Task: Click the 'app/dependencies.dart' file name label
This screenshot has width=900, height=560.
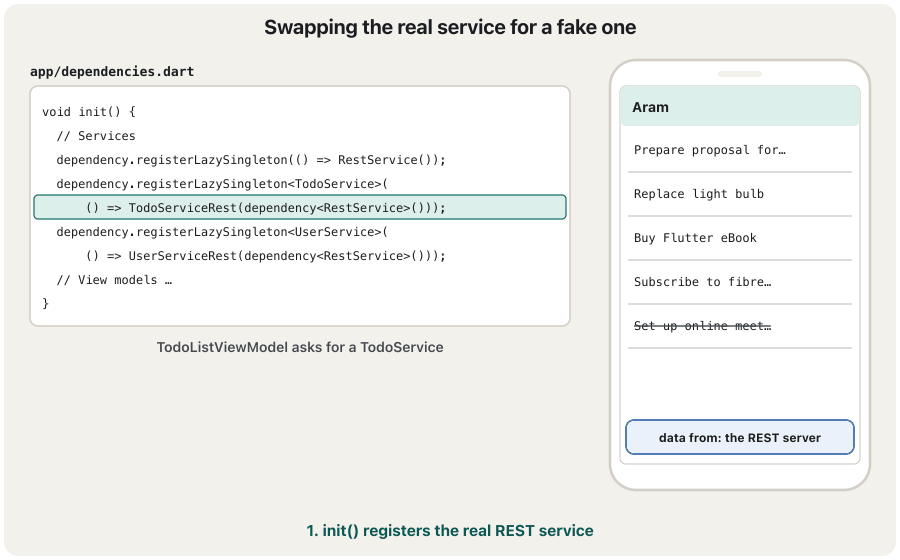Action: pos(112,72)
